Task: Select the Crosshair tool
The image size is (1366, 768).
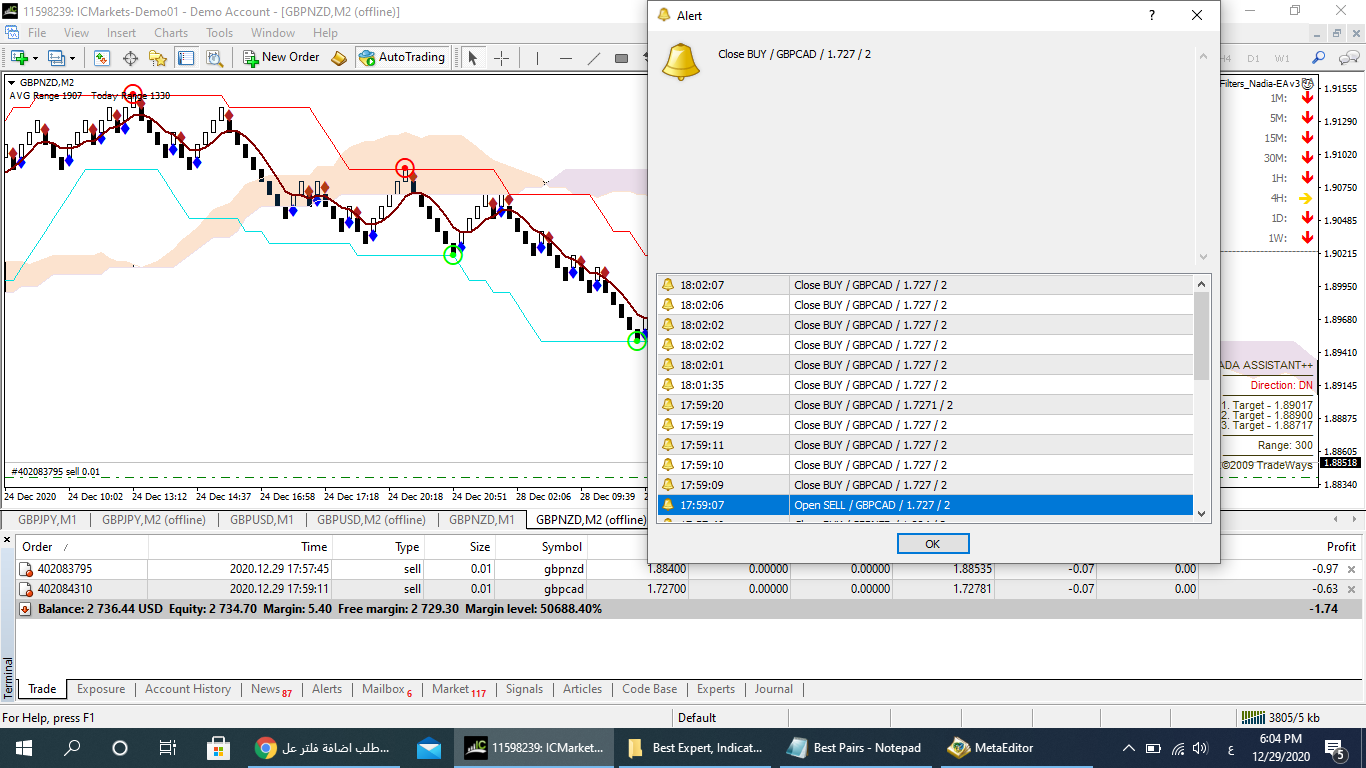Action: click(x=501, y=58)
